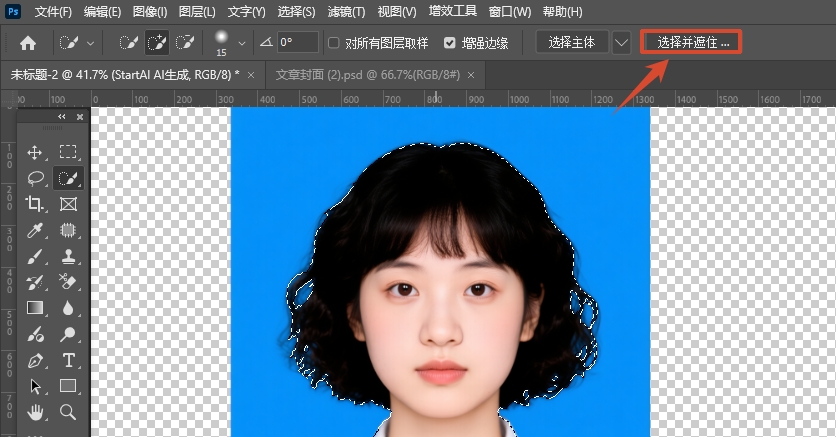Image resolution: width=836 pixels, height=437 pixels.
Task: Select the Spot Healing Brush tool
Action: (68, 230)
